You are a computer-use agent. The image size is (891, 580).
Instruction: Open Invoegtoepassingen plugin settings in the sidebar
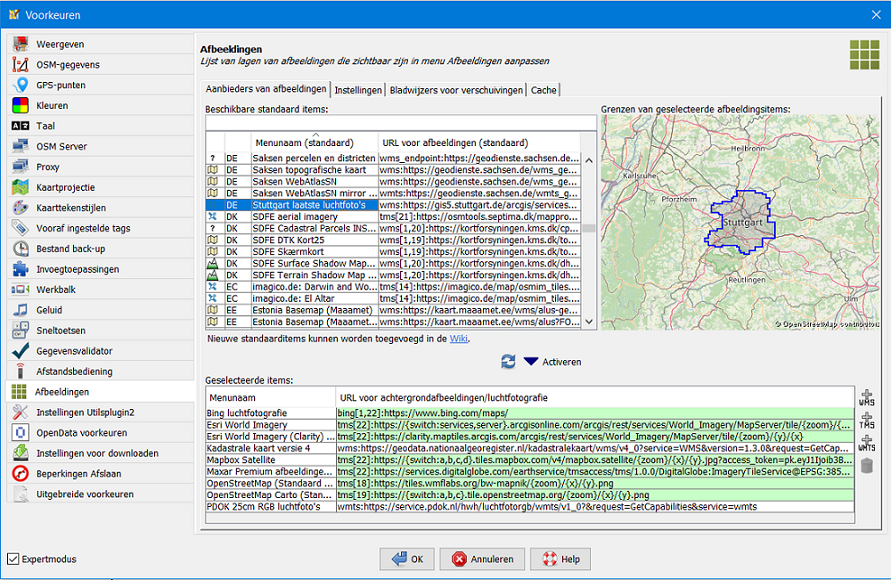(77, 269)
